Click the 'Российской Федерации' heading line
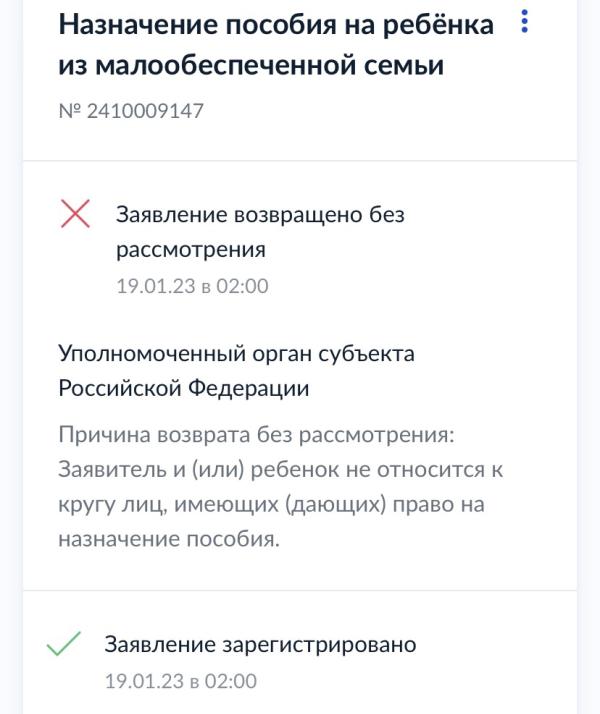Screen dimensions: 600x714 (184, 388)
